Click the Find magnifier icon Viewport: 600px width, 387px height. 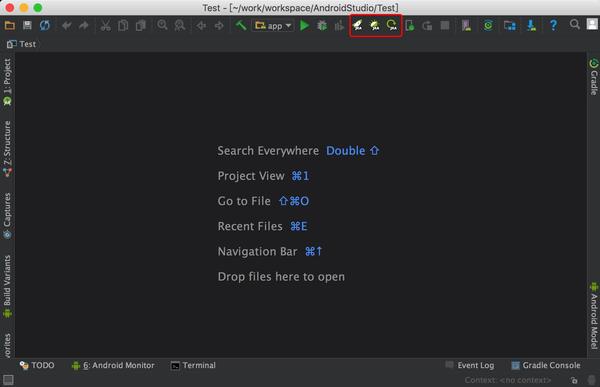tap(162, 25)
